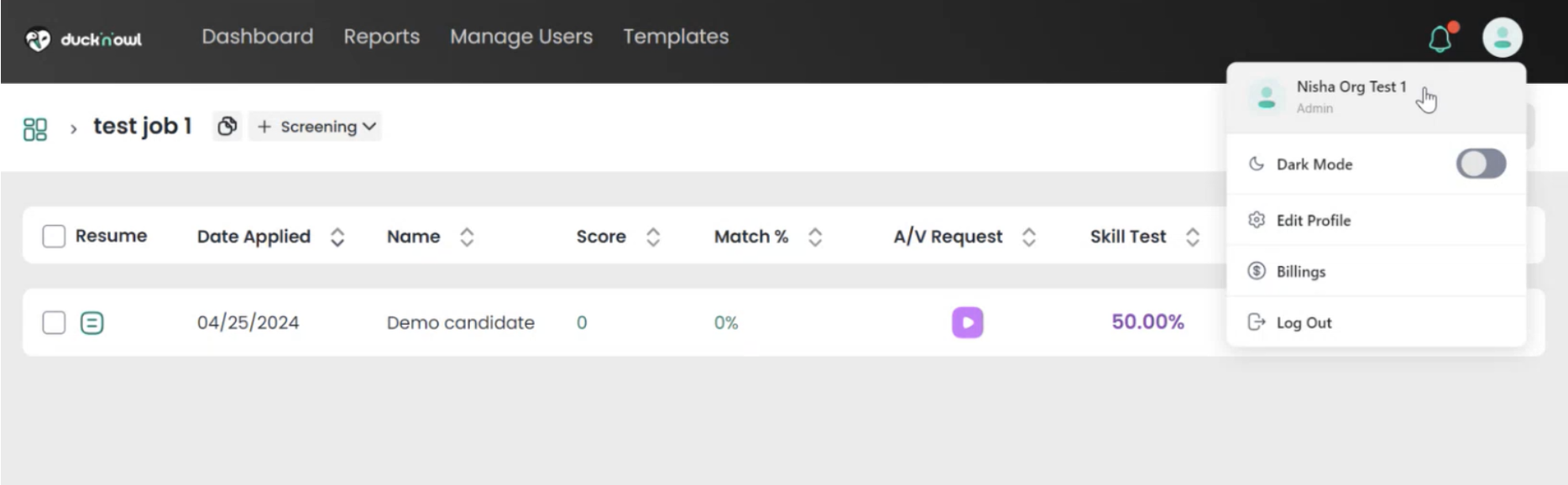The width and height of the screenshot is (1568, 485).
Task: Sort by Match % column arrows
Action: click(x=814, y=237)
